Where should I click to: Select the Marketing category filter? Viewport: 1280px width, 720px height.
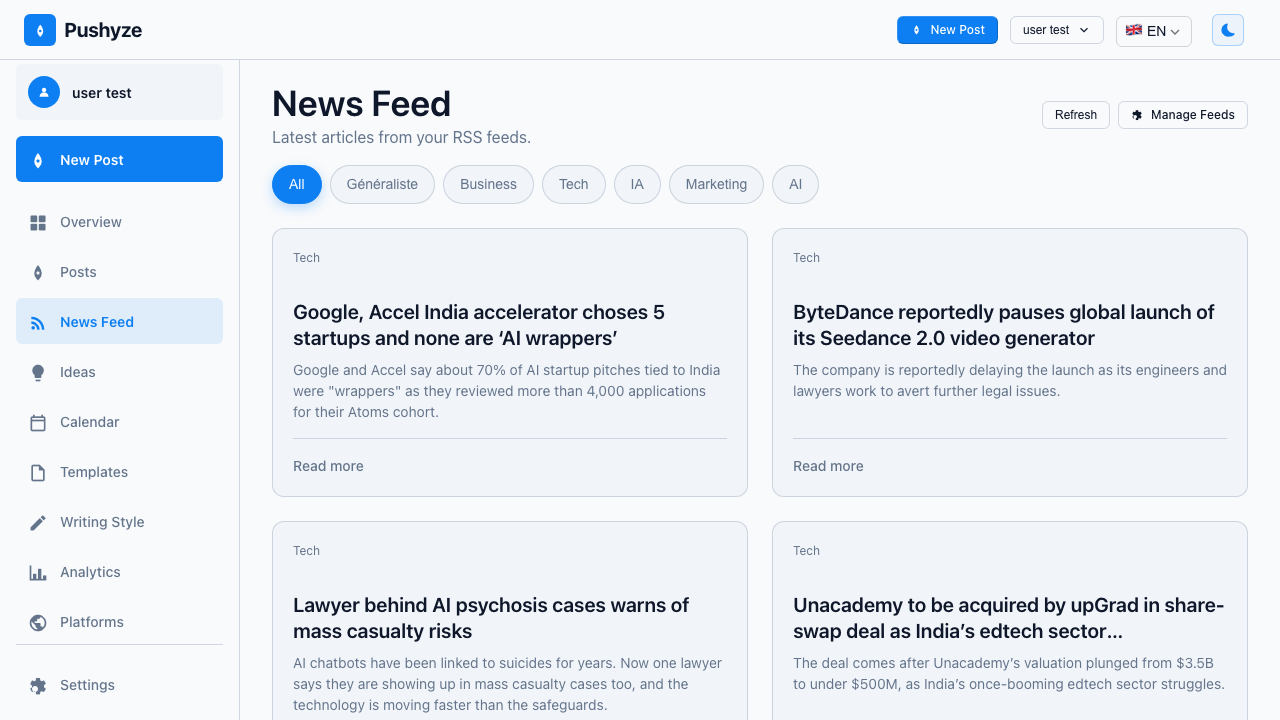click(x=716, y=184)
